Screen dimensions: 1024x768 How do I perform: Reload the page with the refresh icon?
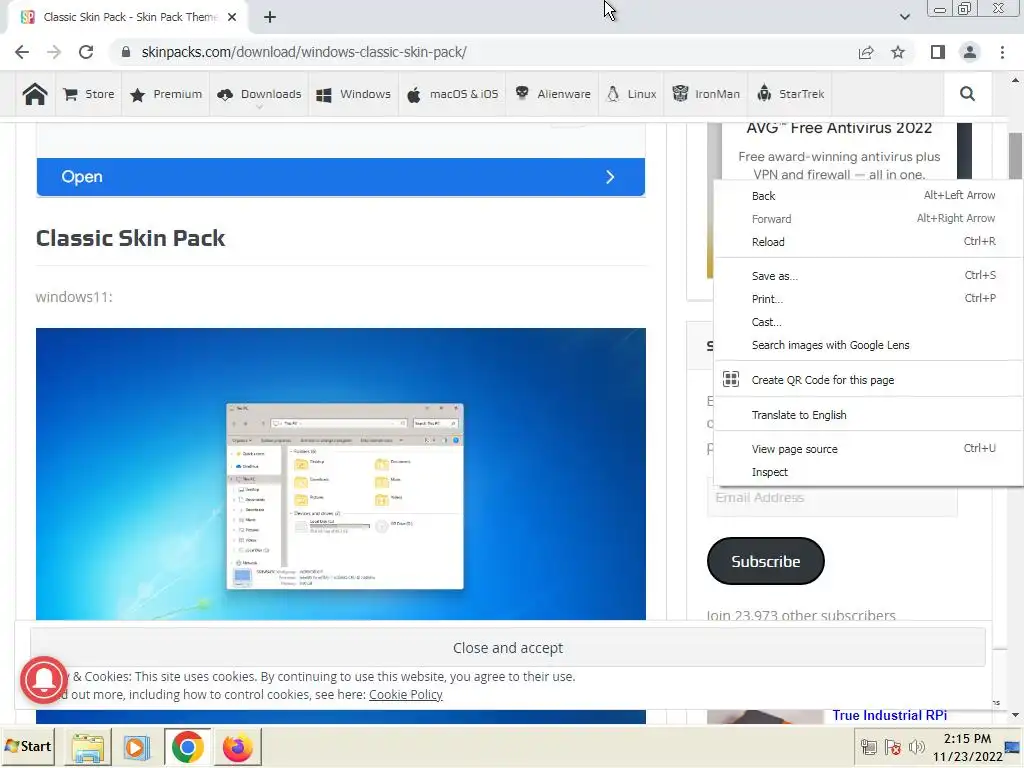tap(86, 52)
